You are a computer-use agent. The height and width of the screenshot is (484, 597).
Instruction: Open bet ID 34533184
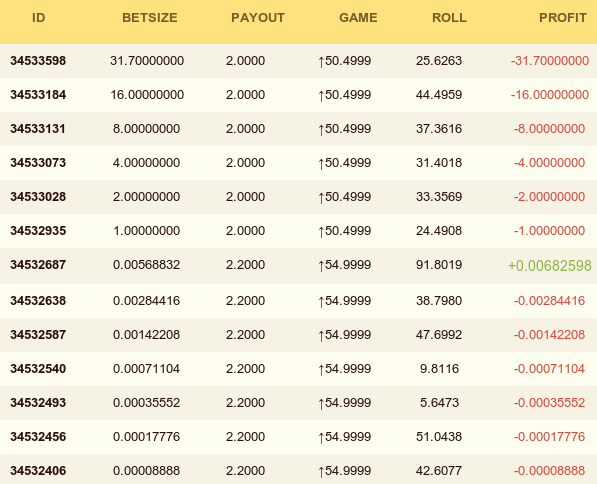click(38, 94)
